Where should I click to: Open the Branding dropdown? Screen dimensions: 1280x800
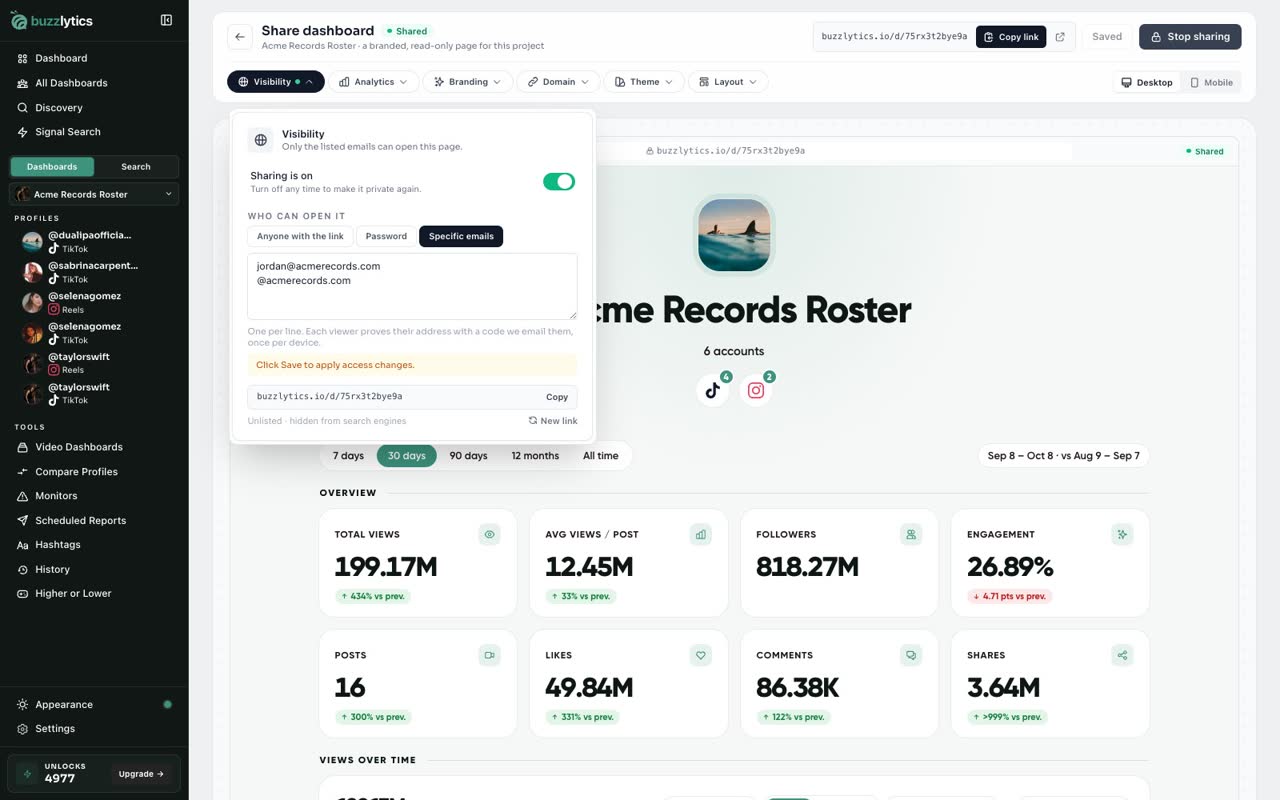click(x=467, y=82)
